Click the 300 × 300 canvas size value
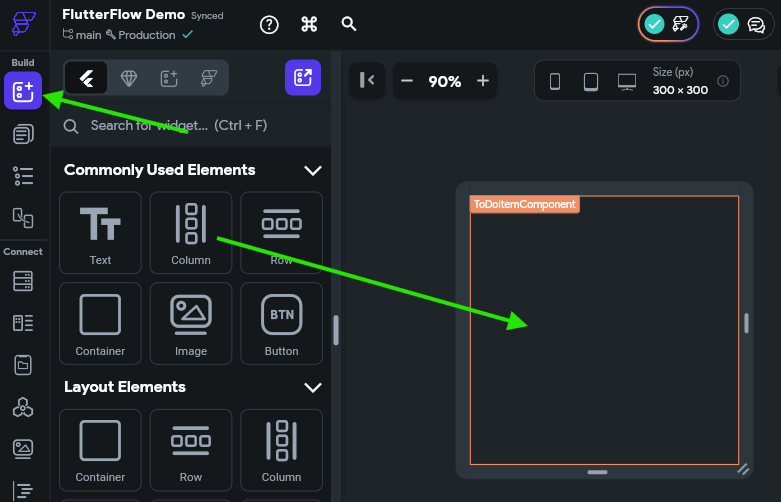Screen dimensions: 781x502 [x=680, y=90]
